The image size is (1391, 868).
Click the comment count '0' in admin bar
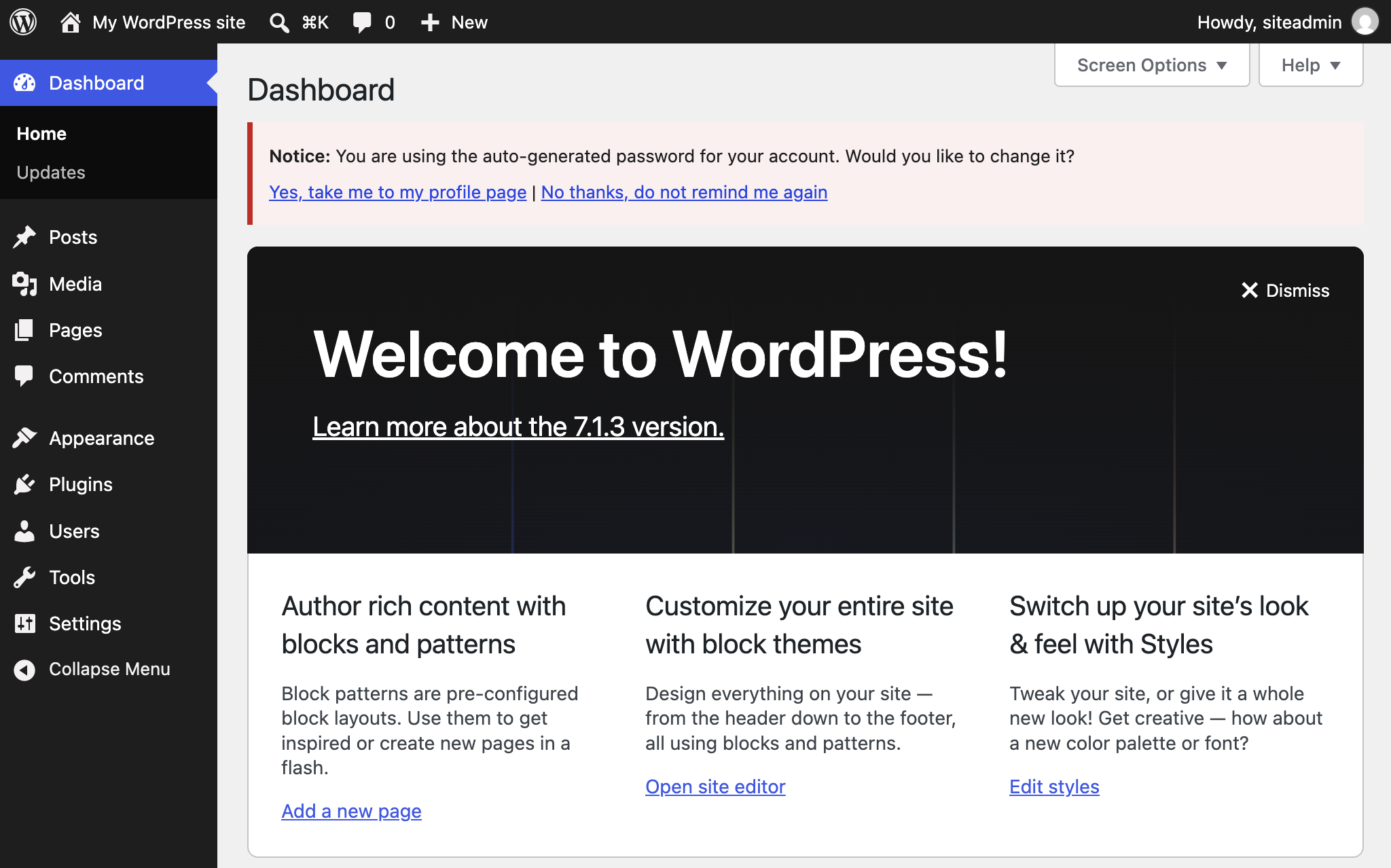(x=390, y=22)
